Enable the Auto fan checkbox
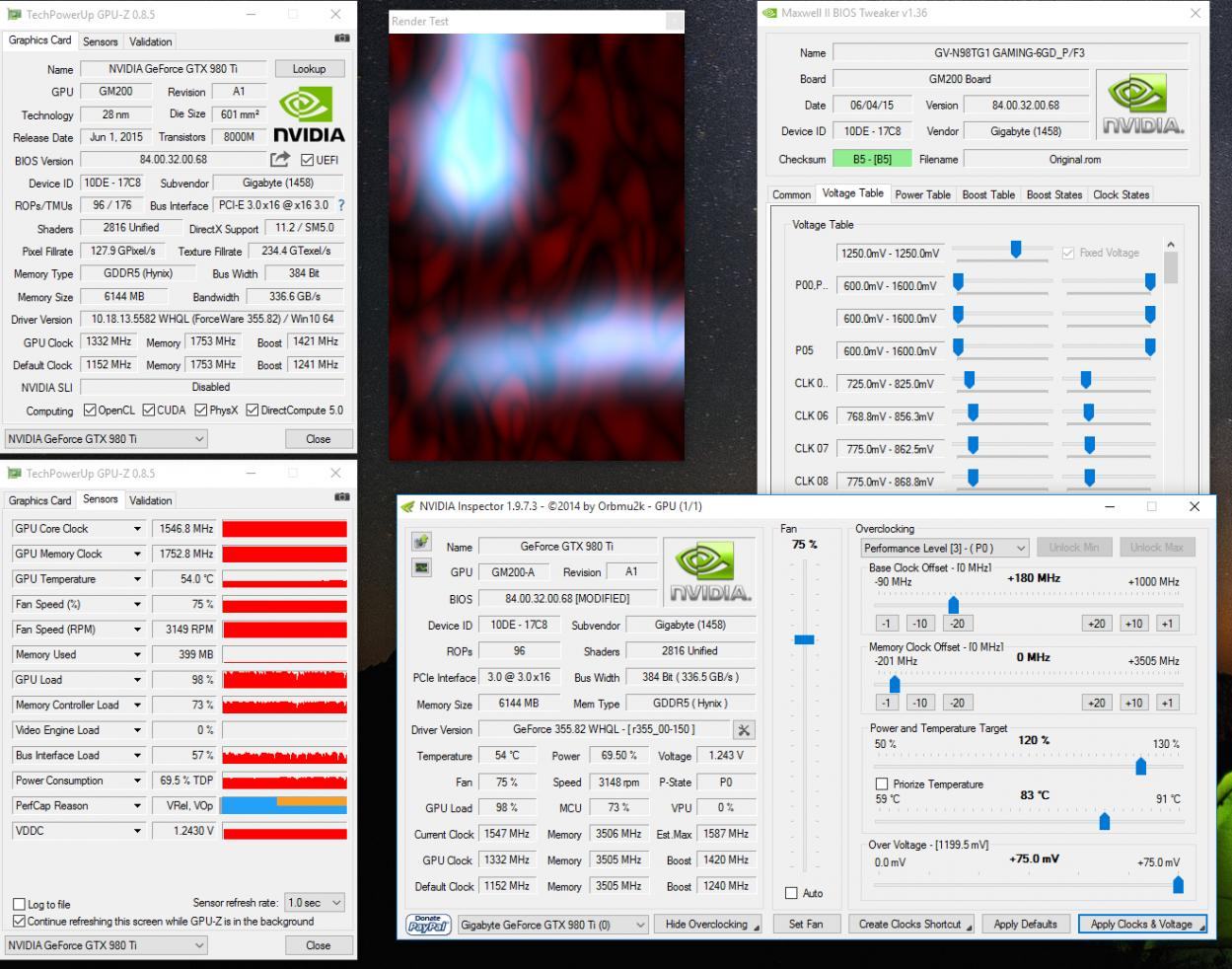Screen dimensions: 1232x969 [791, 893]
